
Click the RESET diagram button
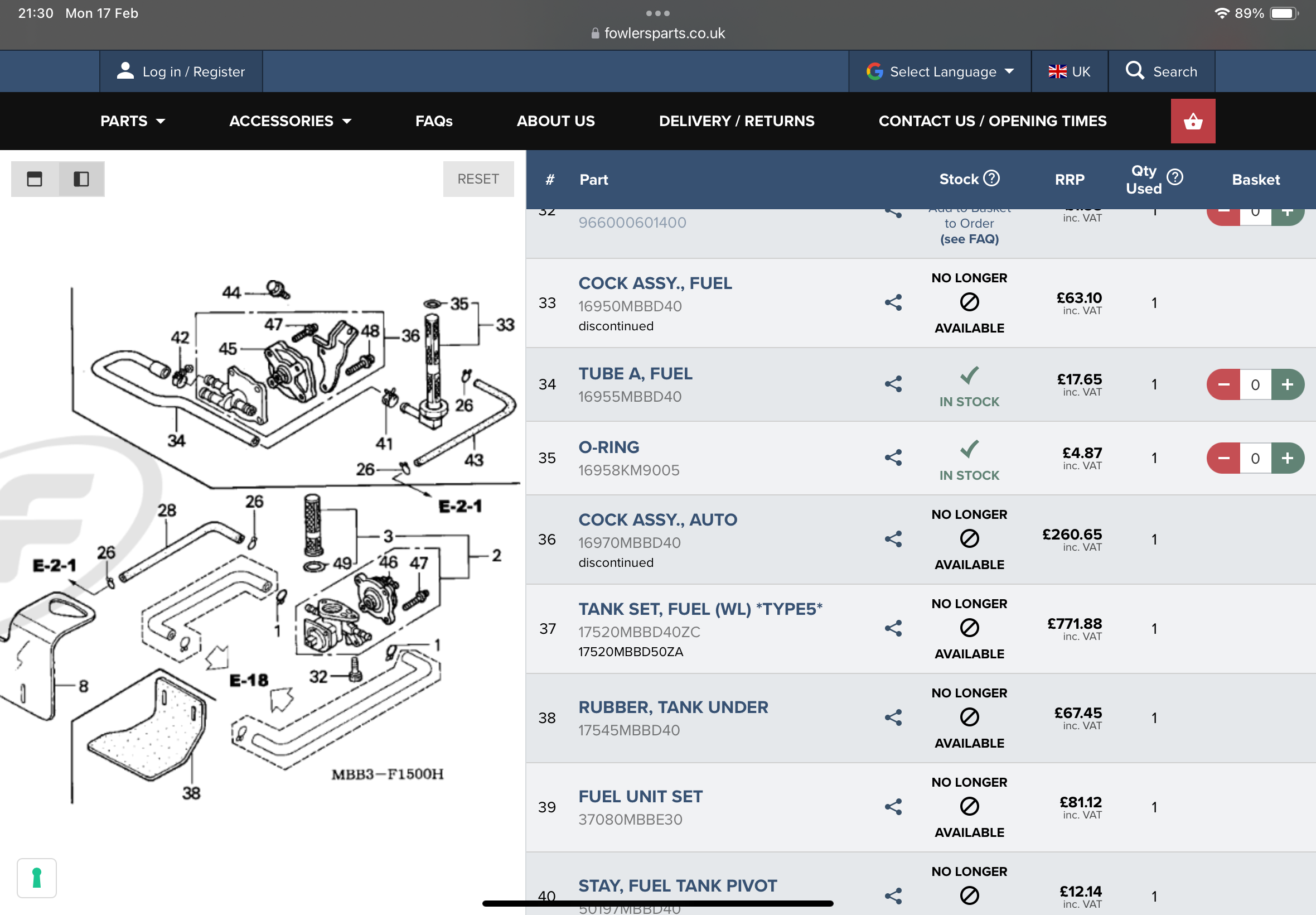[x=478, y=179]
